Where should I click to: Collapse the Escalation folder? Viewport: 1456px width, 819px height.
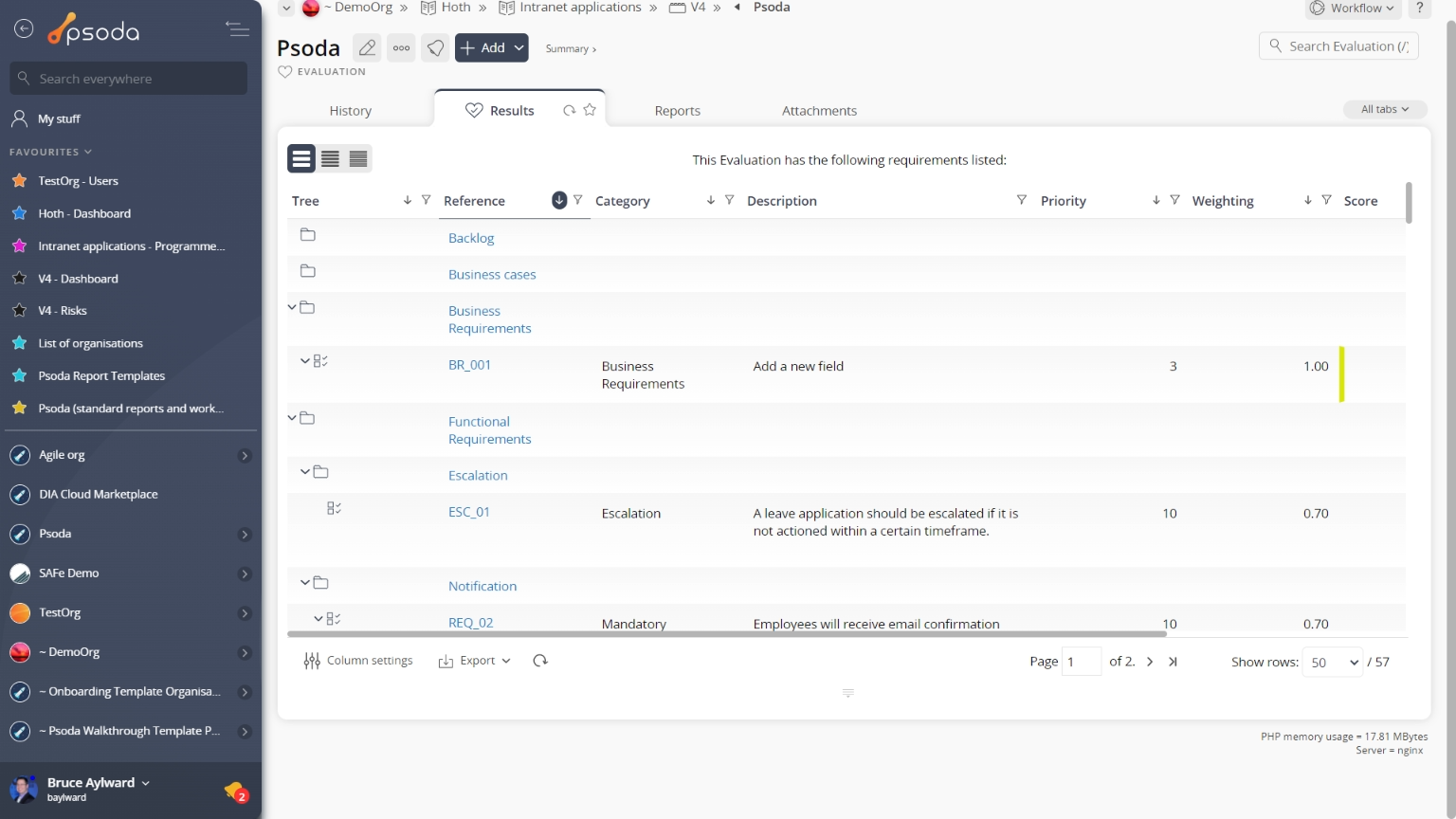pos(305,472)
